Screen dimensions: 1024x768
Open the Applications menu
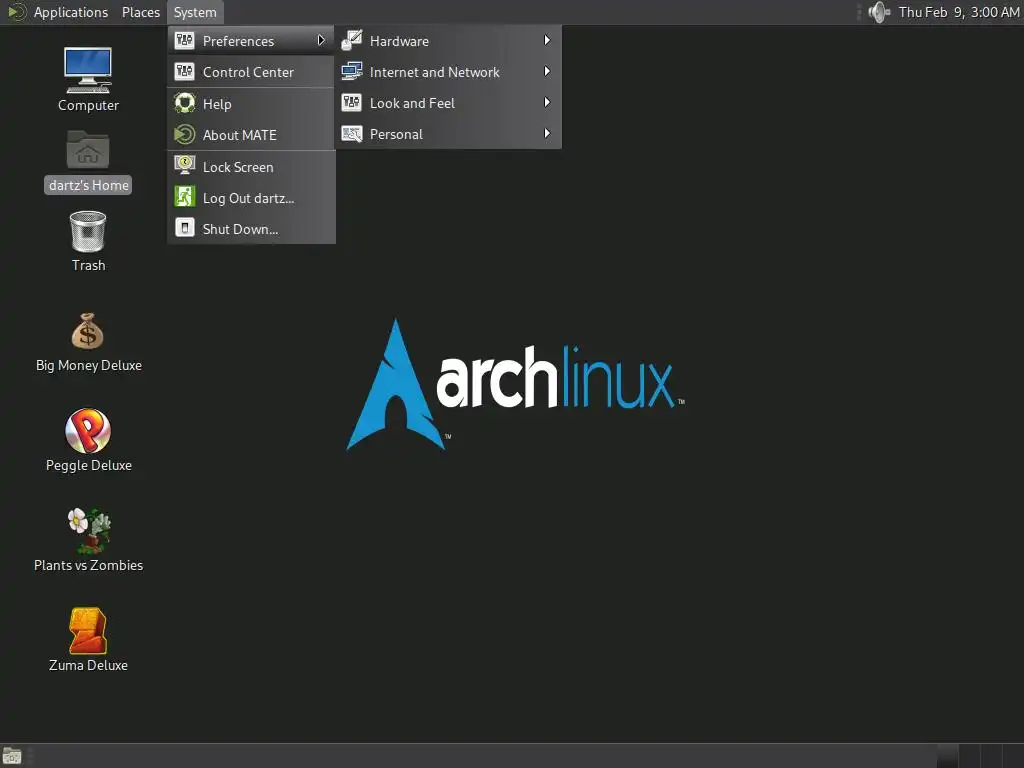click(x=71, y=12)
